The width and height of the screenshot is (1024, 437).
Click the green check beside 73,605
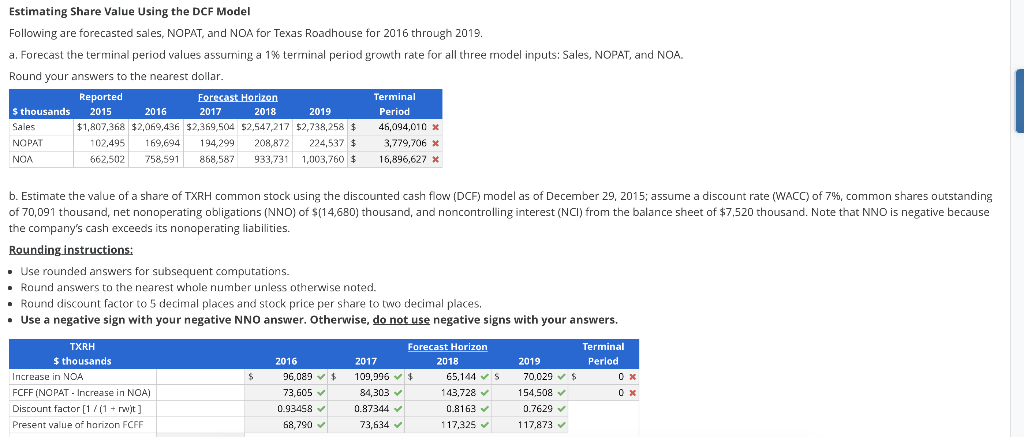(x=321, y=393)
